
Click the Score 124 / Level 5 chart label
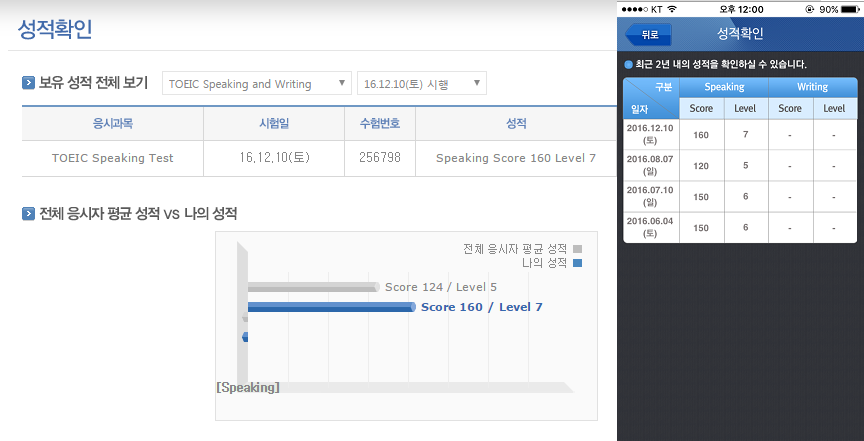(441, 287)
